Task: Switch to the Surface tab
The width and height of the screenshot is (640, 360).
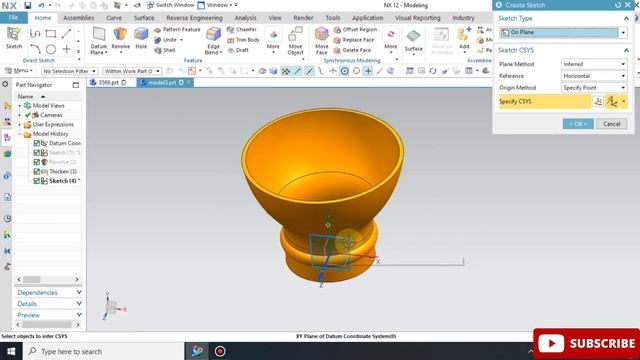Action: click(x=144, y=18)
